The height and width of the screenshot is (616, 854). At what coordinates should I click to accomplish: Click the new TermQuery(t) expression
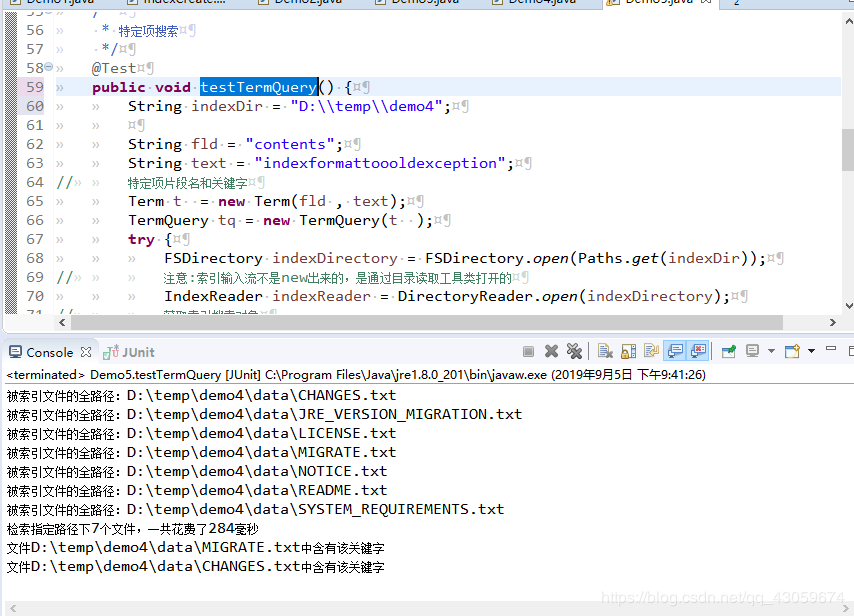pos(344,221)
